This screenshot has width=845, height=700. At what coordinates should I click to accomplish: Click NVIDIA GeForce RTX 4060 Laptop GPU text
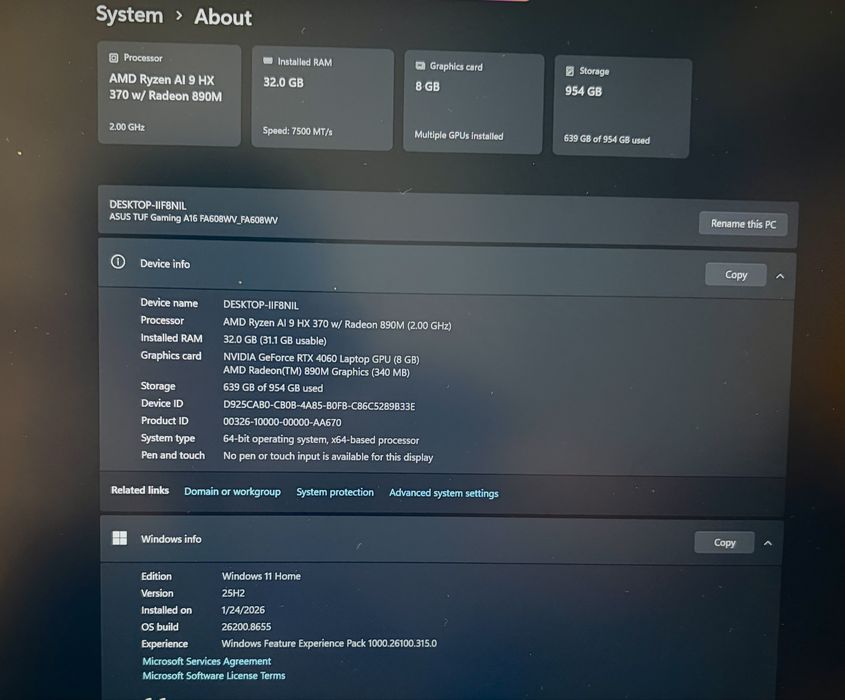(321, 358)
